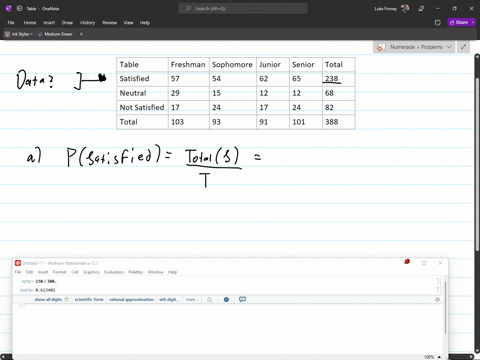
Task: Click the speech bubble feedback icon
Action: coord(242,299)
